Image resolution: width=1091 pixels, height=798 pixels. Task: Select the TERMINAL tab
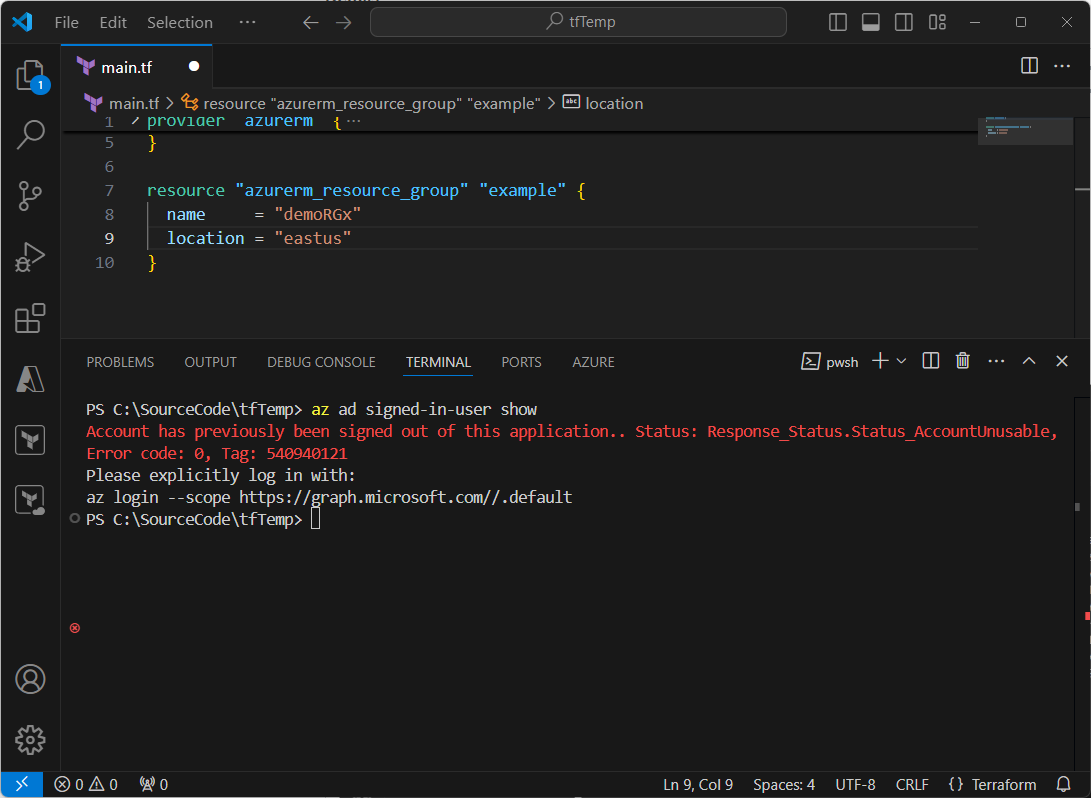coord(438,362)
